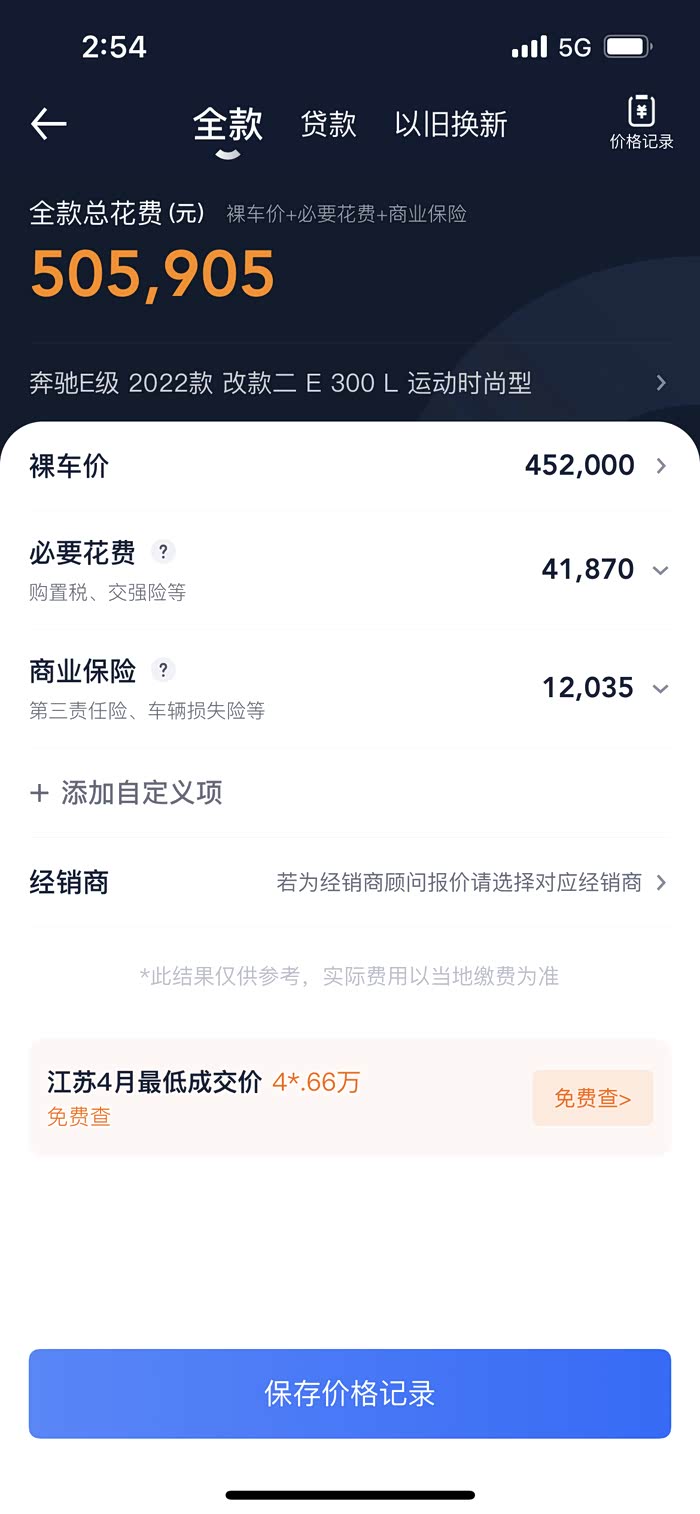The height and width of the screenshot is (1514, 700).
Task: Open the price record (价格记录) icon
Action: click(x=641, y=123)
